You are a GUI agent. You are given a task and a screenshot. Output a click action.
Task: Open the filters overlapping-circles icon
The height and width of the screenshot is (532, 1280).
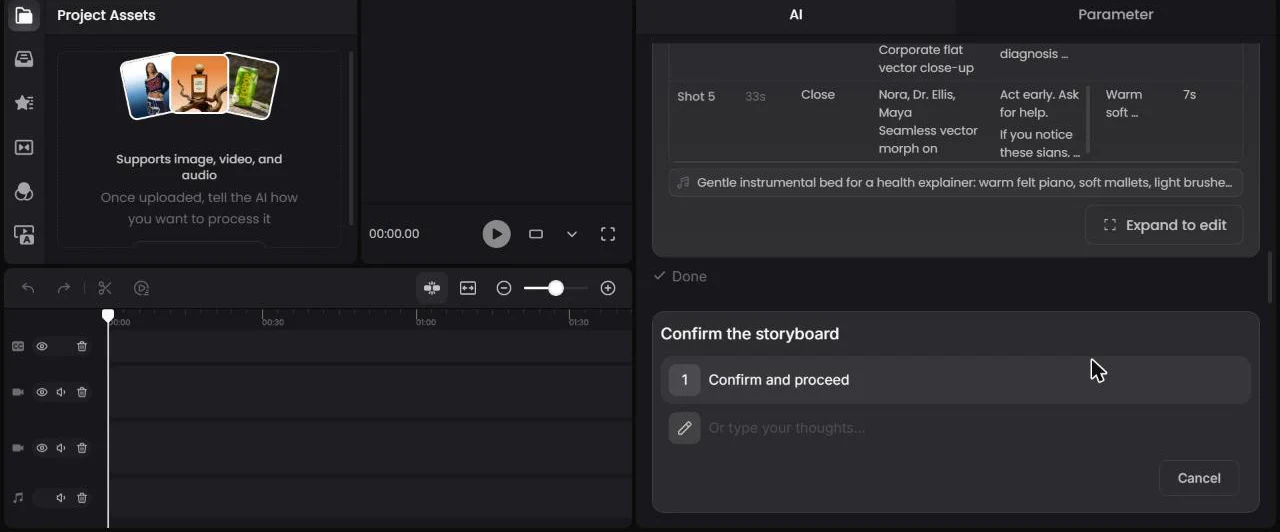tap(24, 192)
